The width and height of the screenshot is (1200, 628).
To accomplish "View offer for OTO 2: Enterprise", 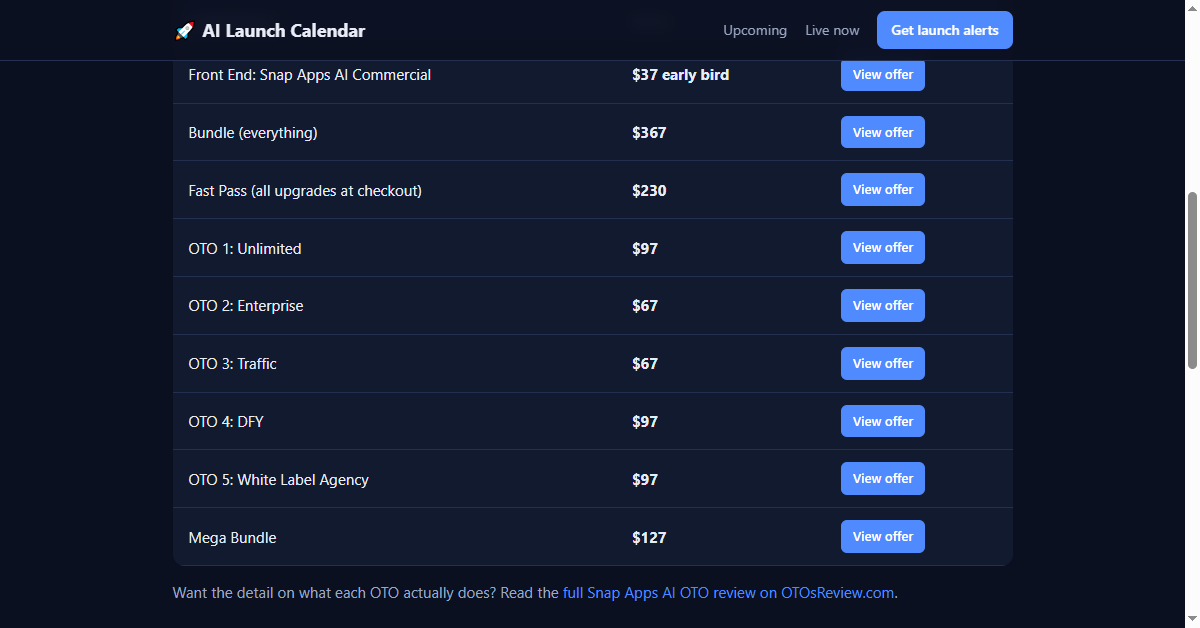I will click(x=883, y=305).
